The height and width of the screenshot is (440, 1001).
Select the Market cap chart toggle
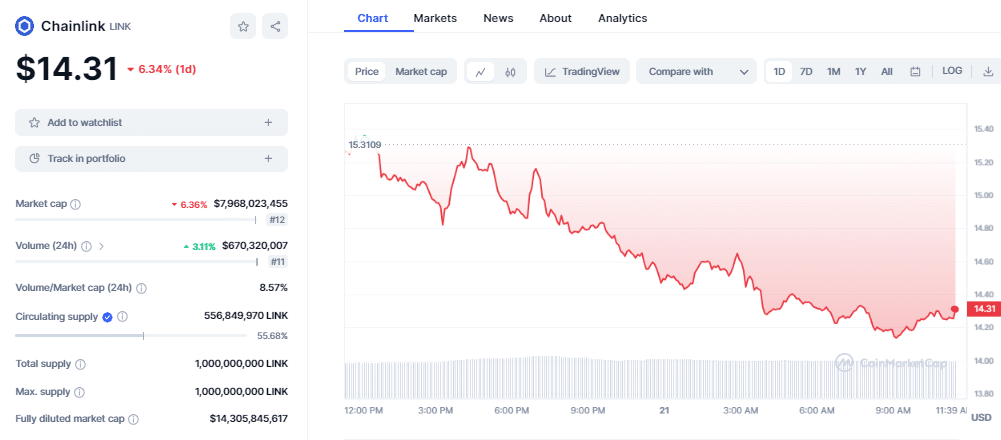pyautogui.click(x=421, y=72)
